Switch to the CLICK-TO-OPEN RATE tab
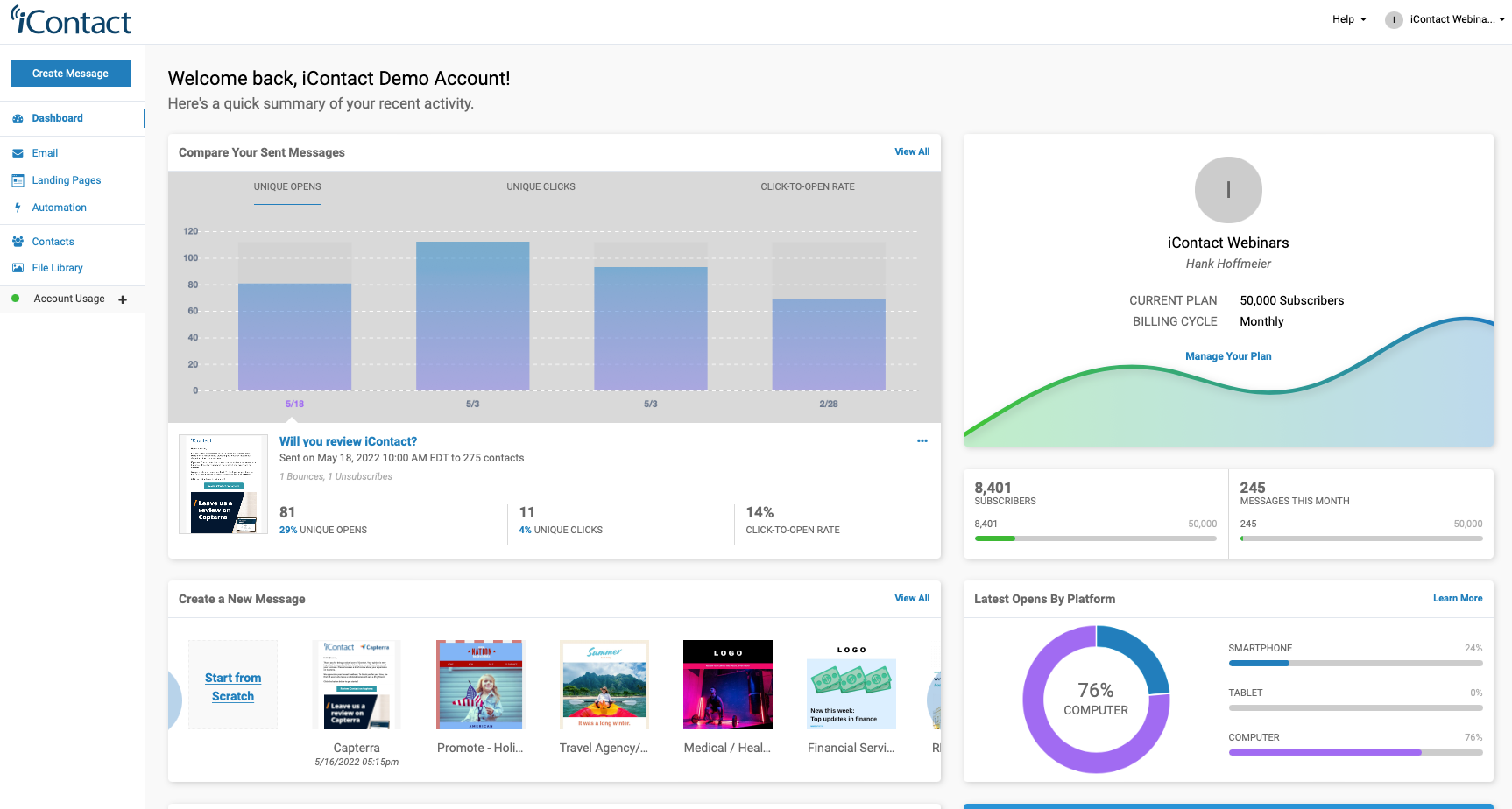The height and width of the screenshot is (809, 1512). (807, 186)
